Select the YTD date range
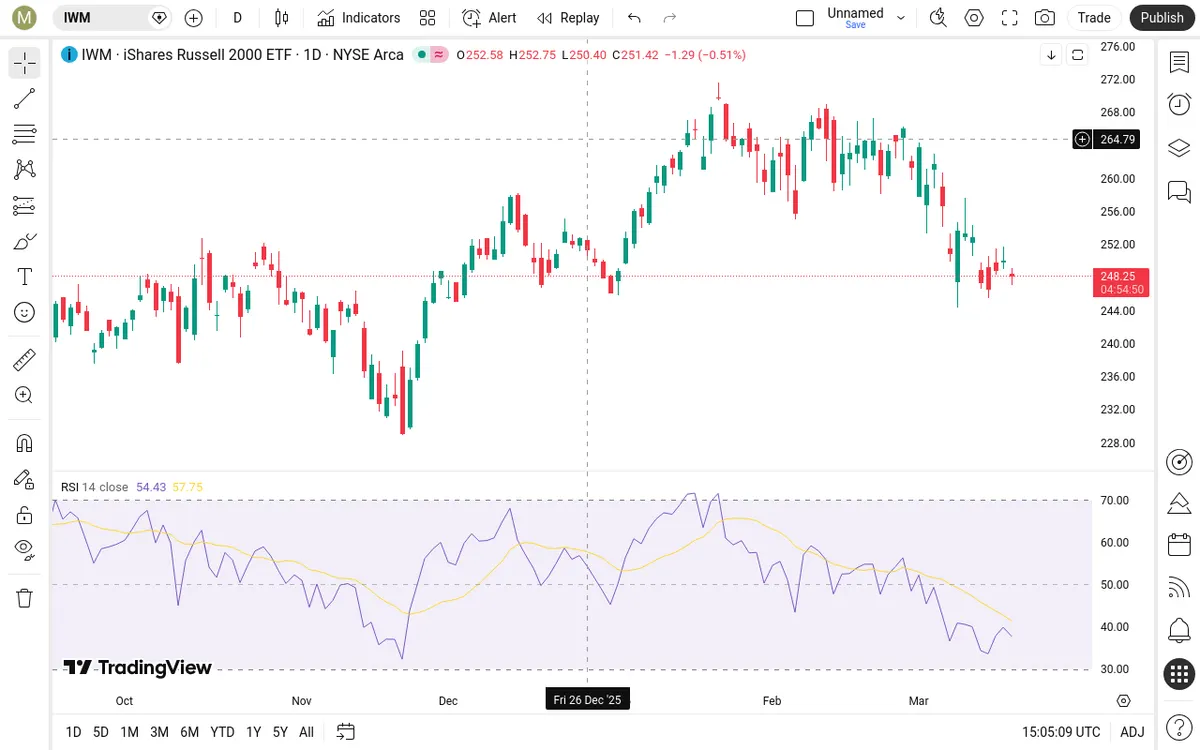This screenshot has height=750, width=1200. point(223,732)
